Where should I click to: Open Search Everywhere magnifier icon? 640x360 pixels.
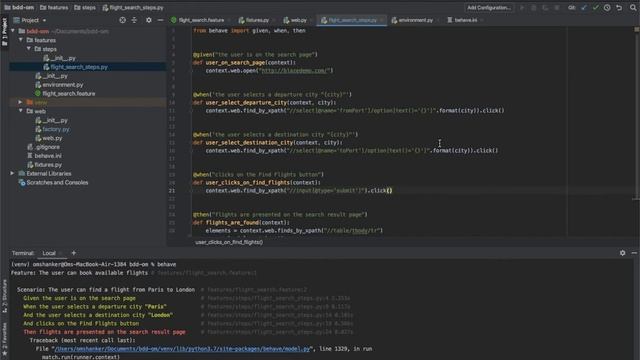[x=633, y=8]
